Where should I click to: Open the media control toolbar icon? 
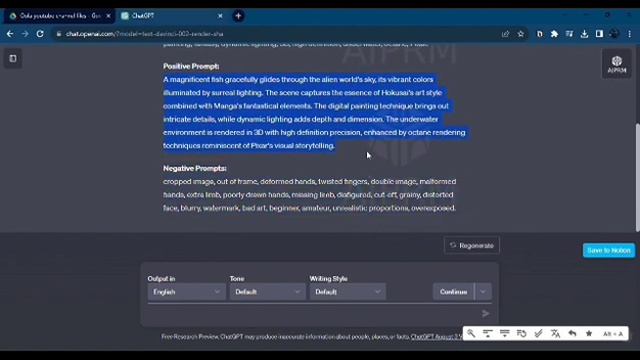pos(569,34)
